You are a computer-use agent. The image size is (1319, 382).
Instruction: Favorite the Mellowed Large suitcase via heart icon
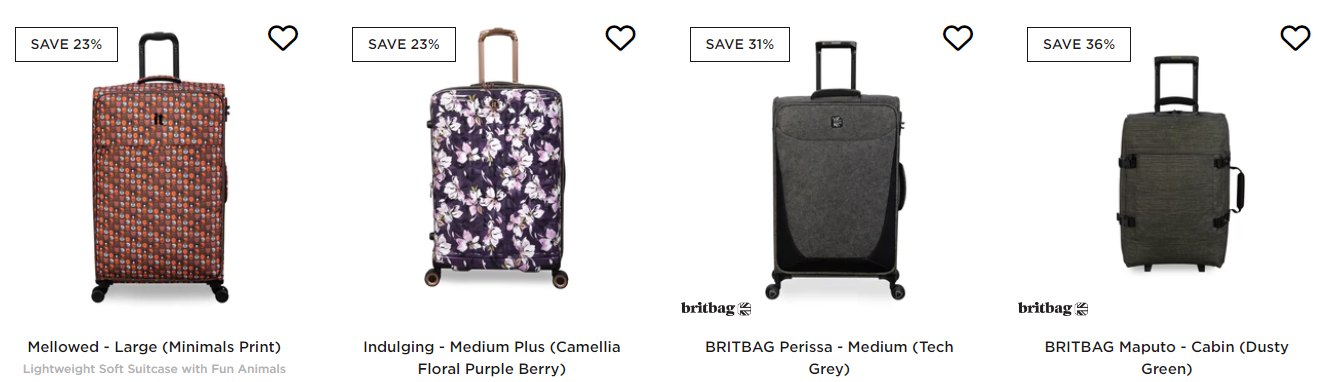(x=283, y=38)
